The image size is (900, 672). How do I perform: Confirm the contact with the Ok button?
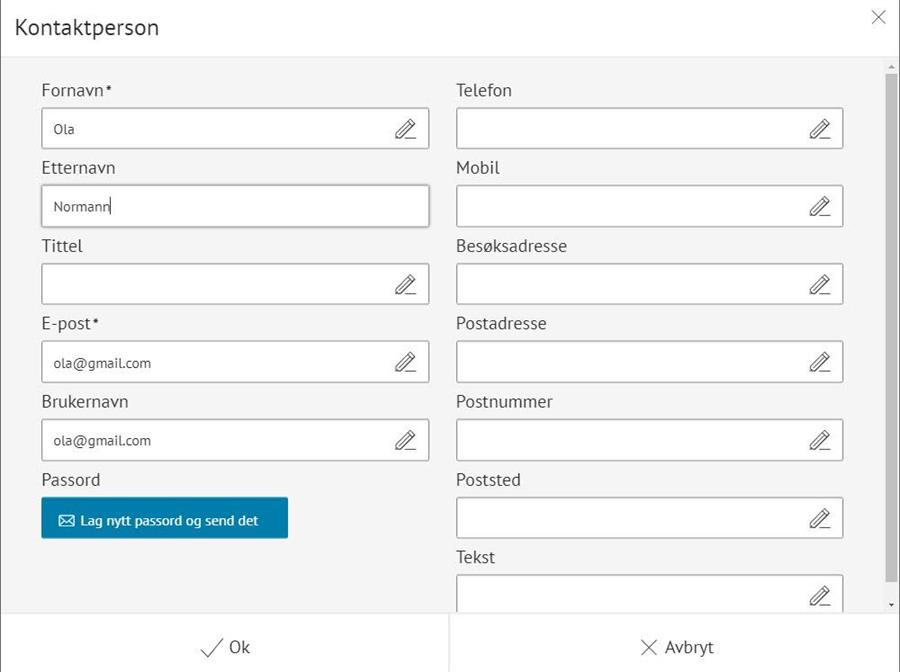[x=225, y=647]
